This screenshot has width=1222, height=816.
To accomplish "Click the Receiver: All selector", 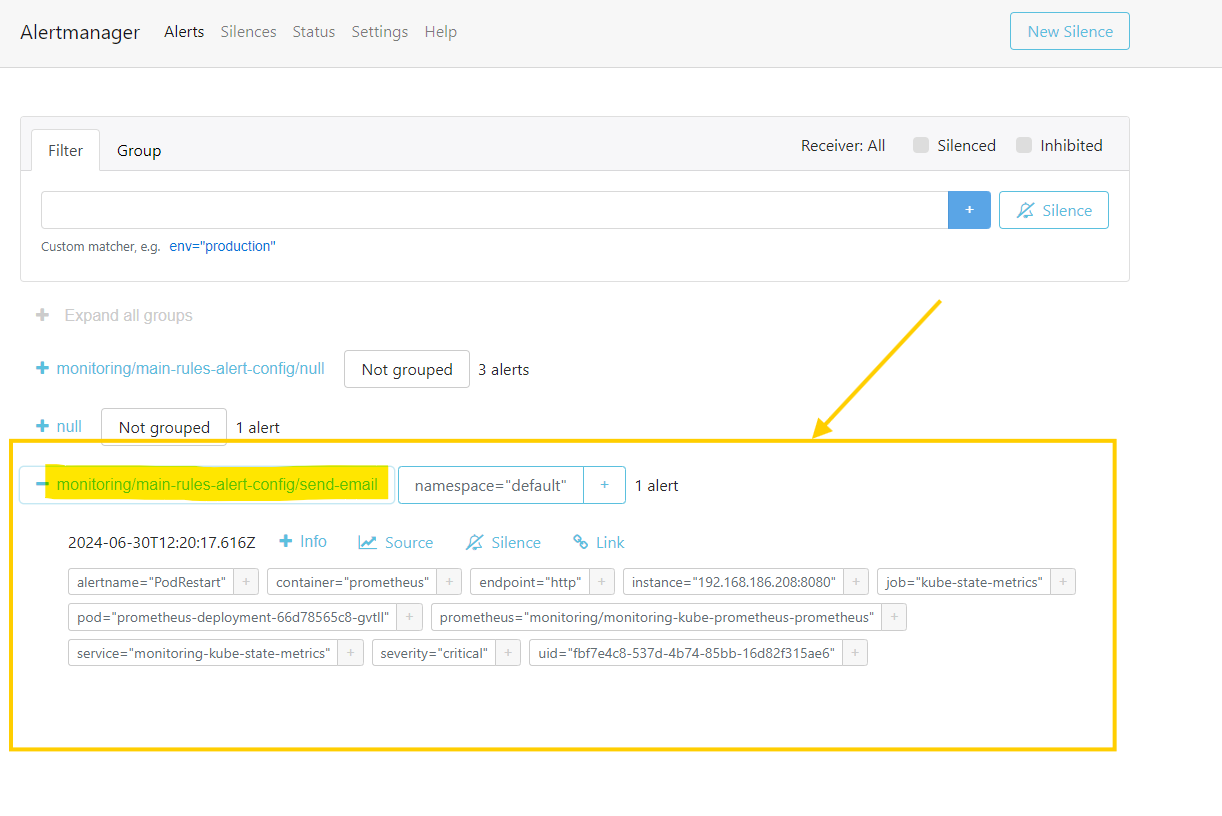I will tap(843, 145).
